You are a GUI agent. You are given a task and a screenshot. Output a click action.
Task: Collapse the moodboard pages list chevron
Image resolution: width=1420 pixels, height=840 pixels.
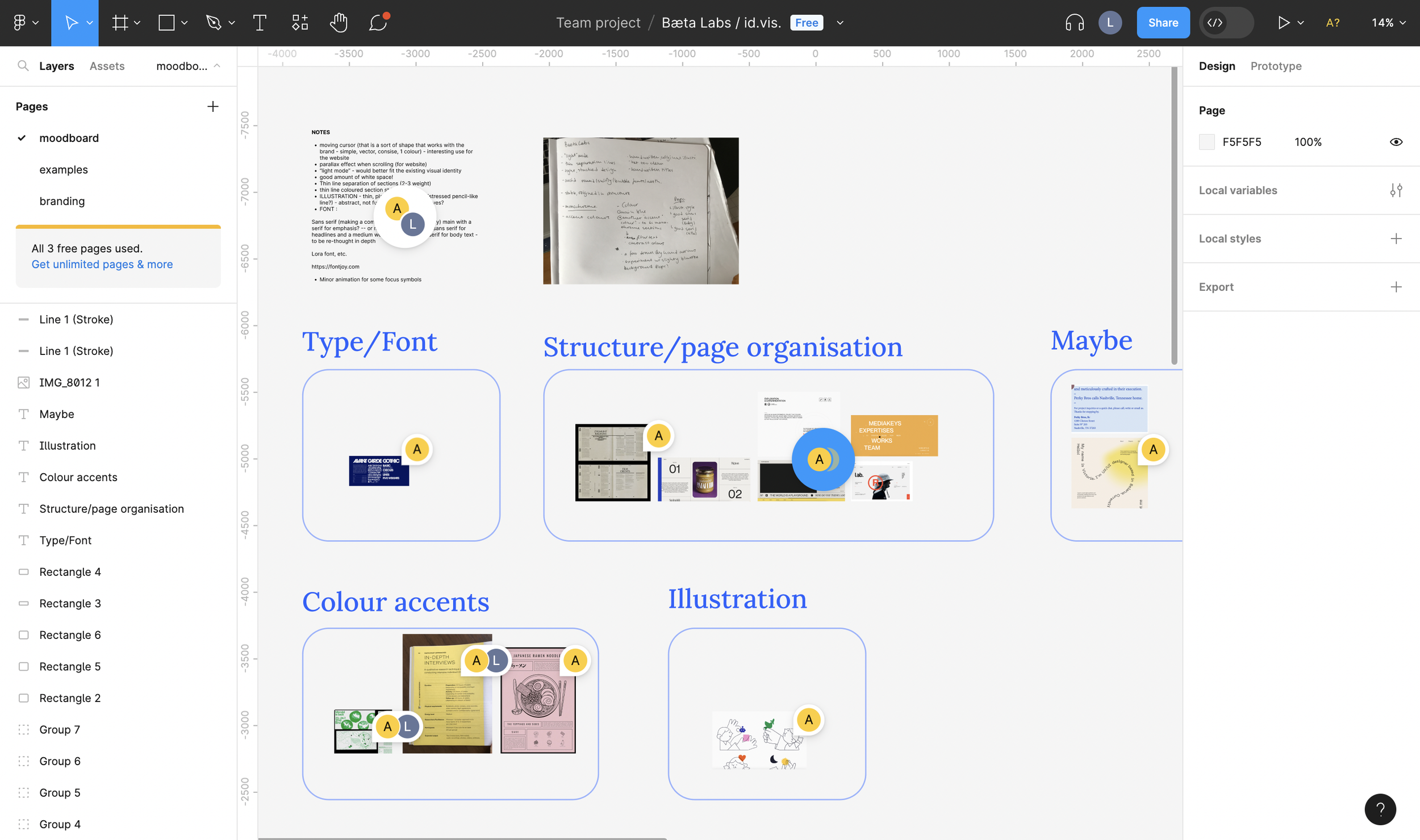click(217, 66)
